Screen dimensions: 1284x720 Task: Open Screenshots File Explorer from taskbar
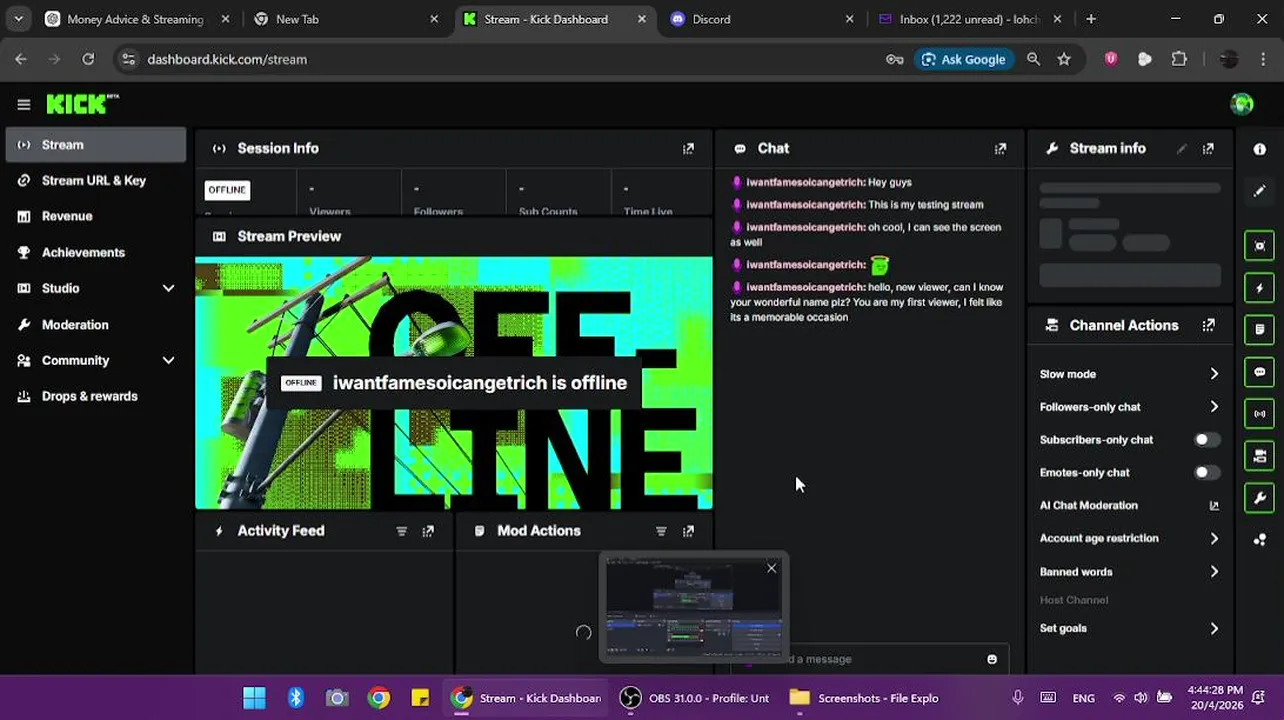coord(865,698)
